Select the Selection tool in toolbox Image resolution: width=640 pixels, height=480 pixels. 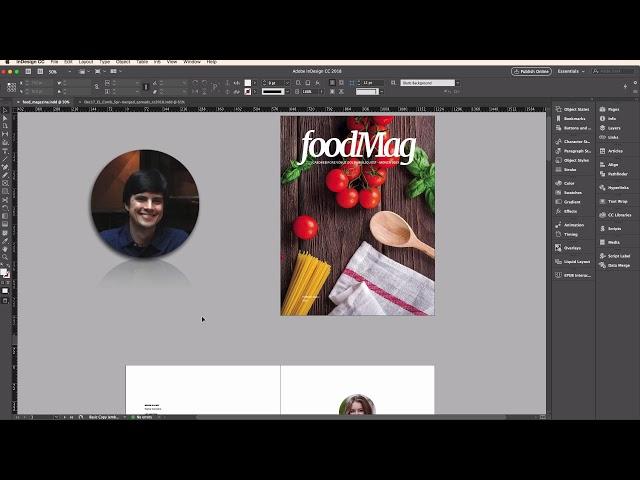click(x=5, y=110)
